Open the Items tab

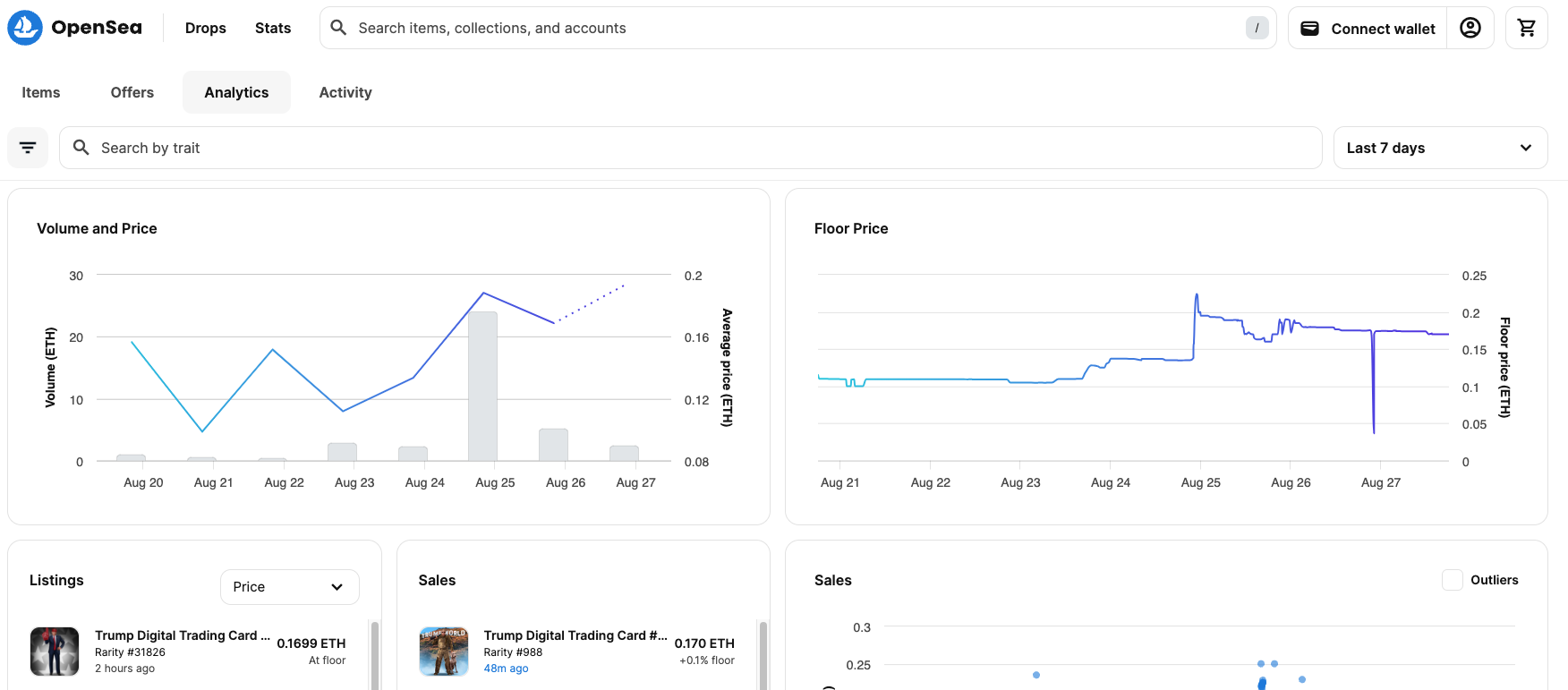pyautogui.click(x=41, y=92)
